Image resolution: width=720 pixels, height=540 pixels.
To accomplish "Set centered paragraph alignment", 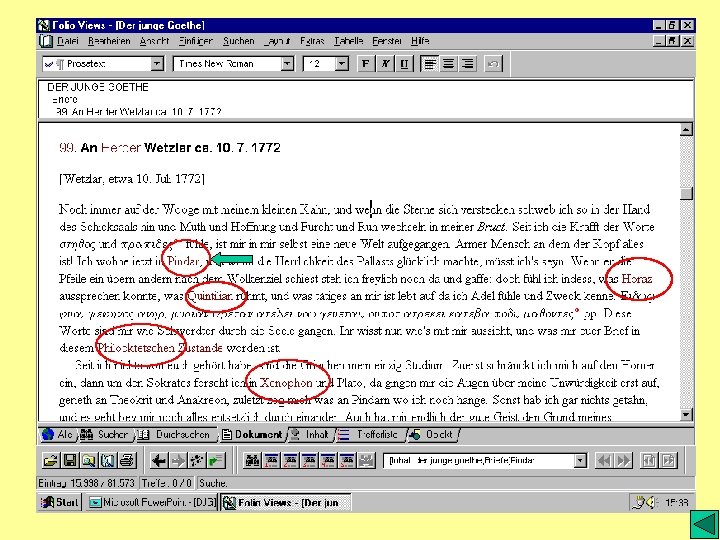I will tap(448, 63).
